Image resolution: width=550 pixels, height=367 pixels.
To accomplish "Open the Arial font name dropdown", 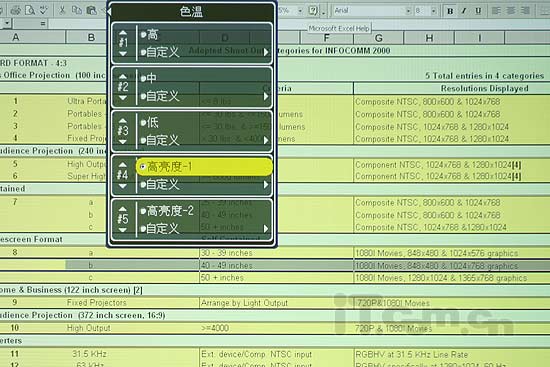I will (x=408, y=11).
